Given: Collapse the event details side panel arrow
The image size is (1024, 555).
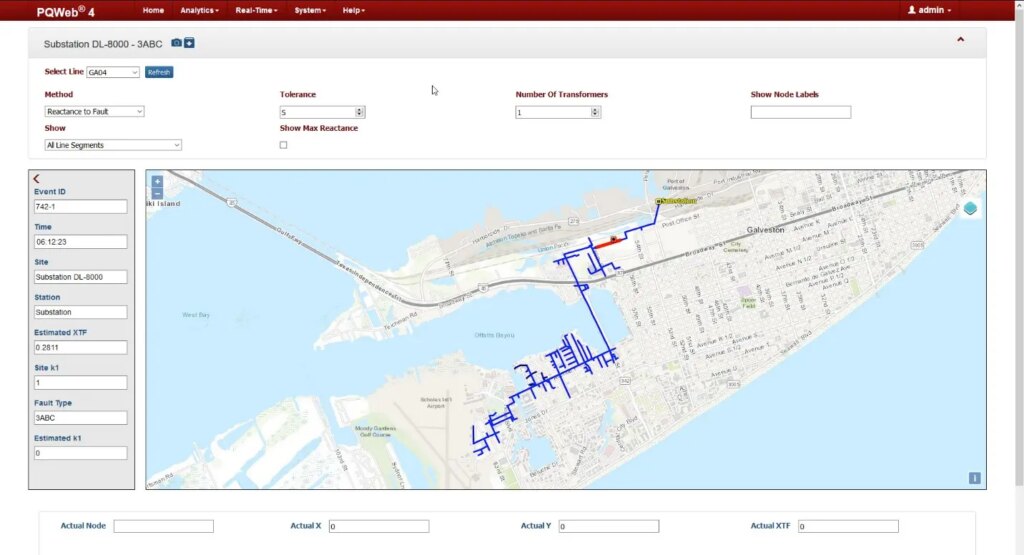Looking at the screenshot, I should (x=37, y=178).
